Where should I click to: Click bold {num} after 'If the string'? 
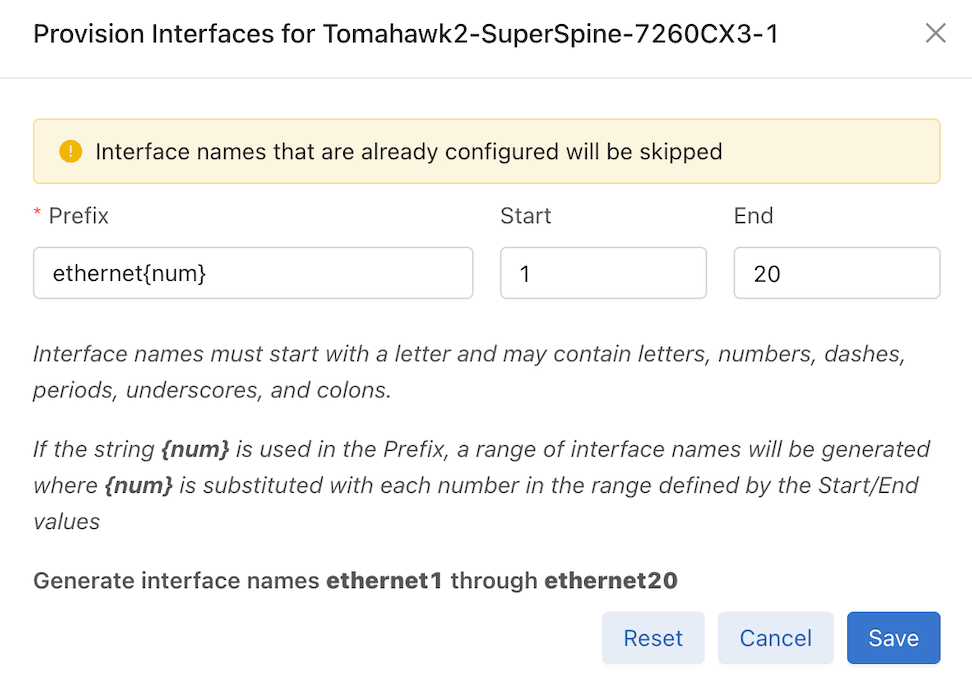pyautogui.click(x=195, y=449)
